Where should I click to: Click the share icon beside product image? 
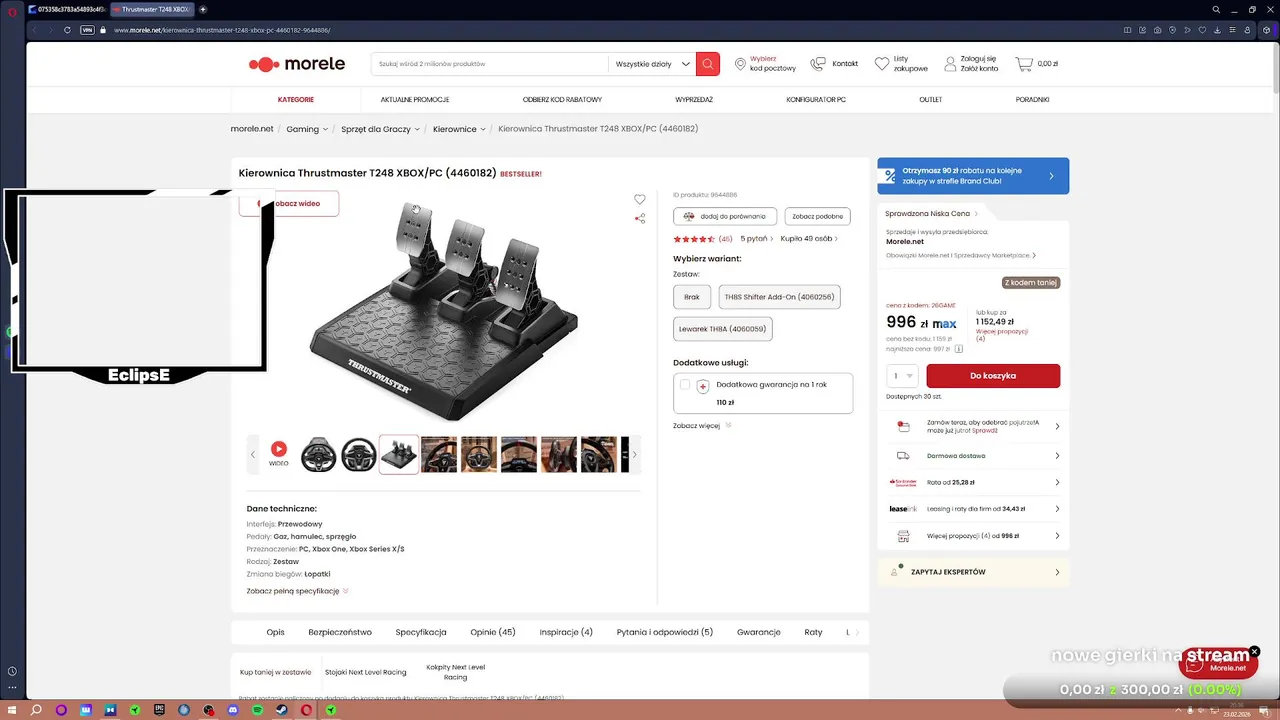[x=640, y=218]
